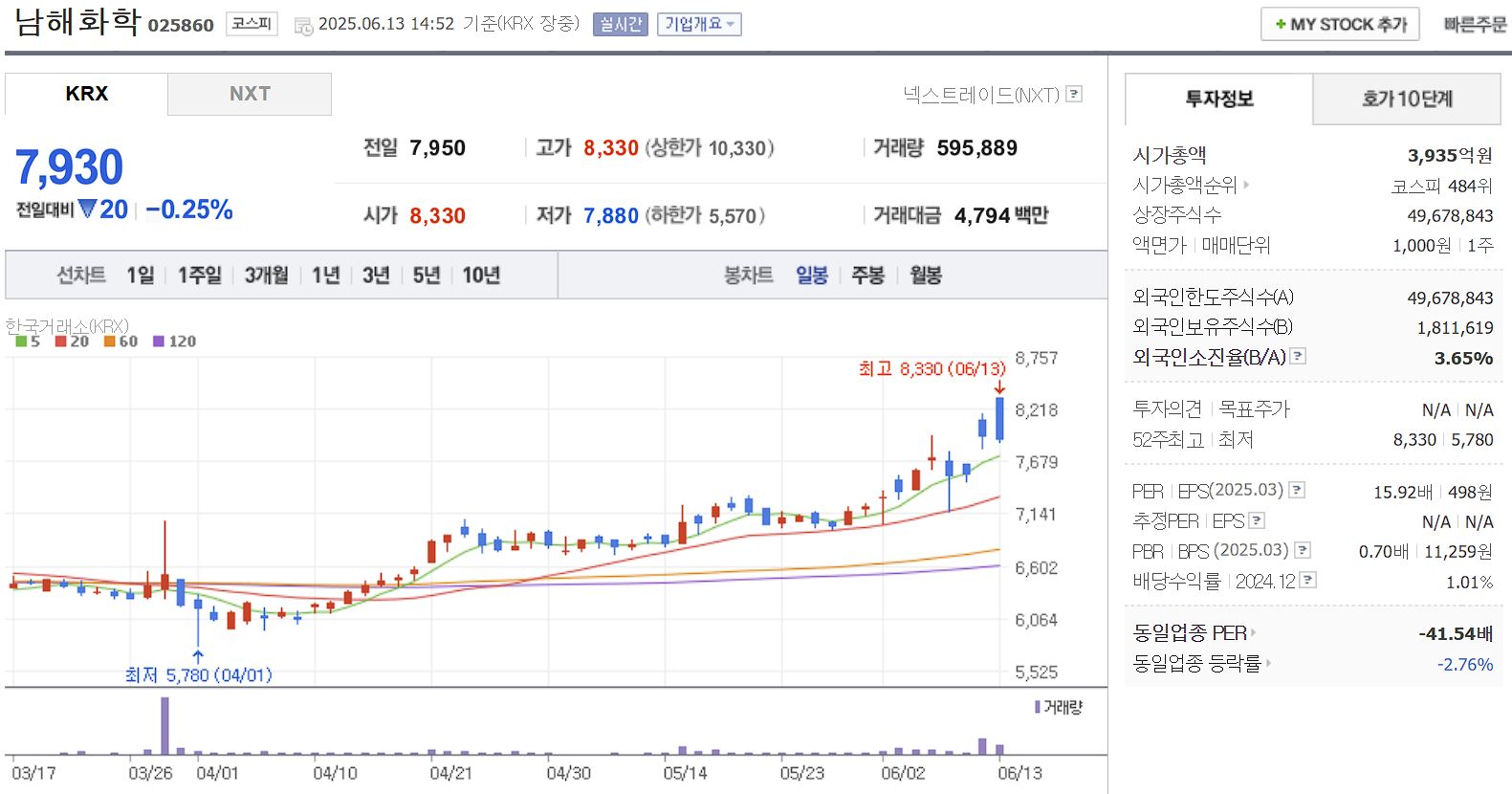Screen dimensions: 1512x794
Task: Click the clock icon before the timestamp
Action: coord(303,26)
